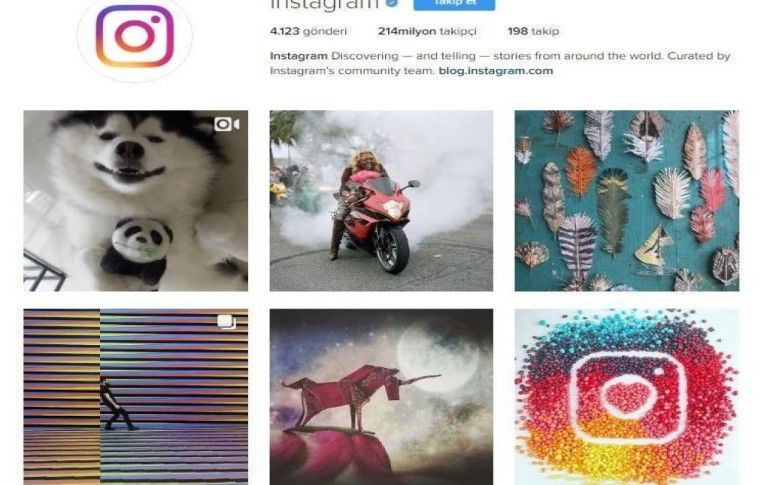Open the dancer on striped background post

pyautogui.click(x=136, y=397)
